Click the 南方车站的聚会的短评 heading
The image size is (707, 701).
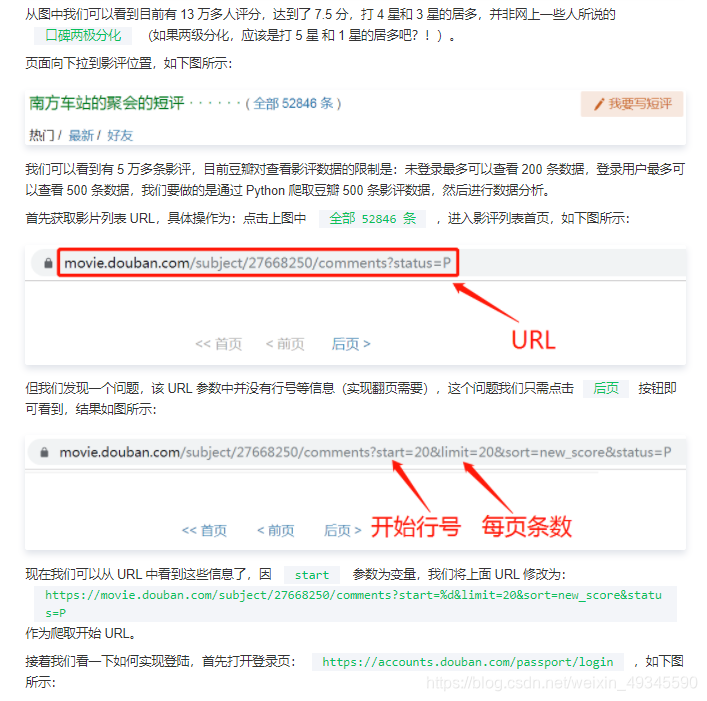(107, 103)
